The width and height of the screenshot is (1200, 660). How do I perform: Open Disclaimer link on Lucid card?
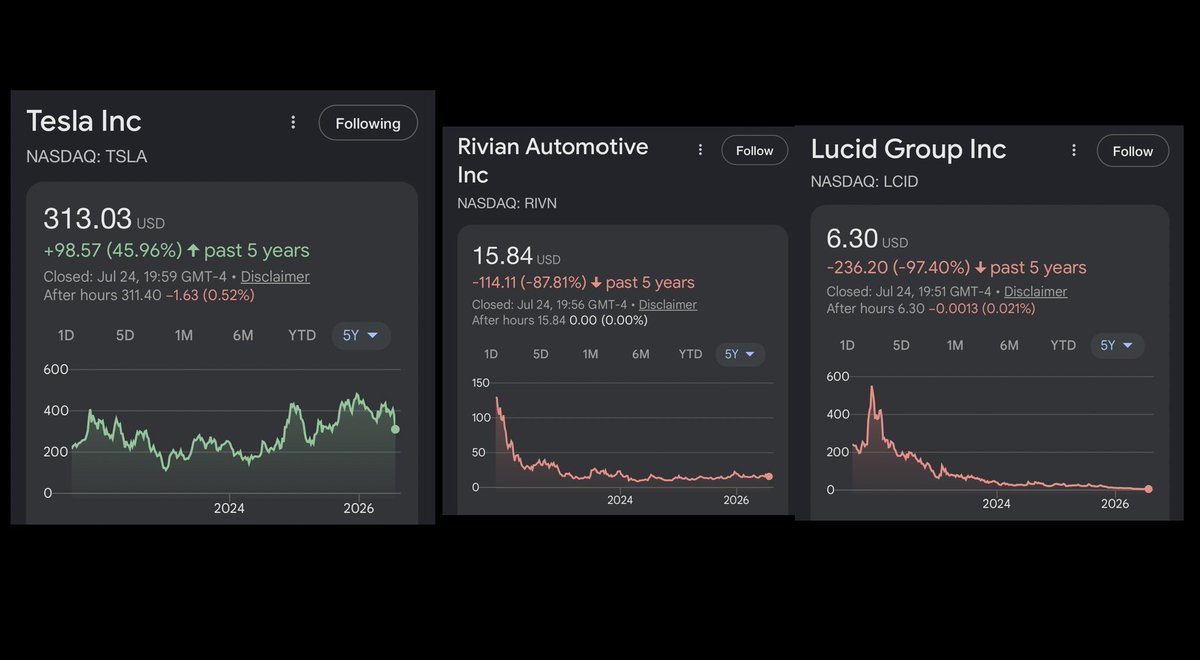click(x=1035, y=291)
